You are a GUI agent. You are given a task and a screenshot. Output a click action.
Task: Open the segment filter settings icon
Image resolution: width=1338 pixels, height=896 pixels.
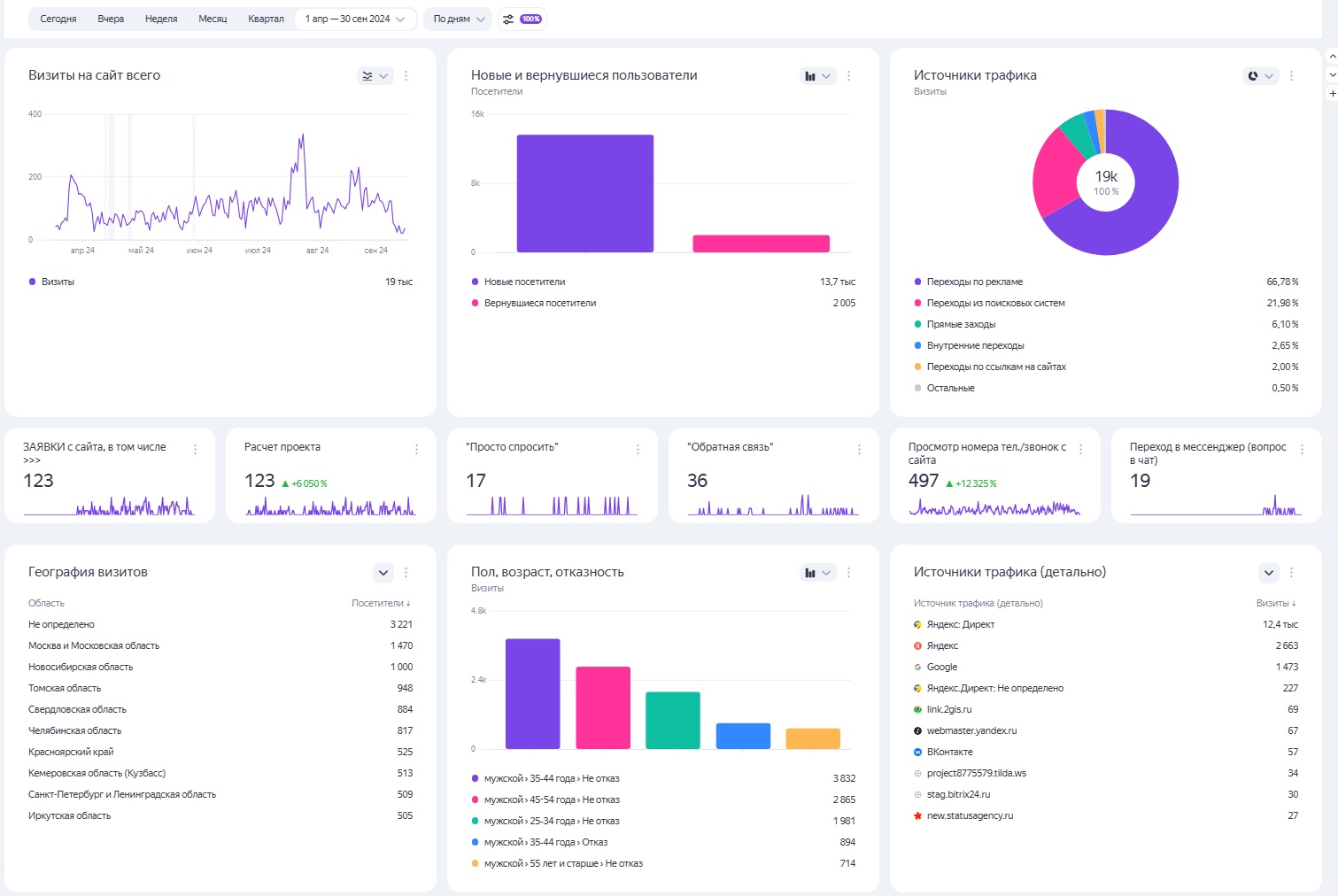(x=508, y=19)
